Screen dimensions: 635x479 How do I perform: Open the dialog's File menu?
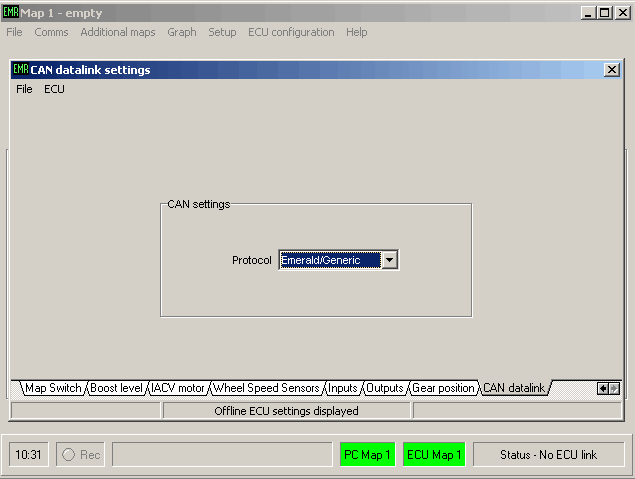[24, 89]
